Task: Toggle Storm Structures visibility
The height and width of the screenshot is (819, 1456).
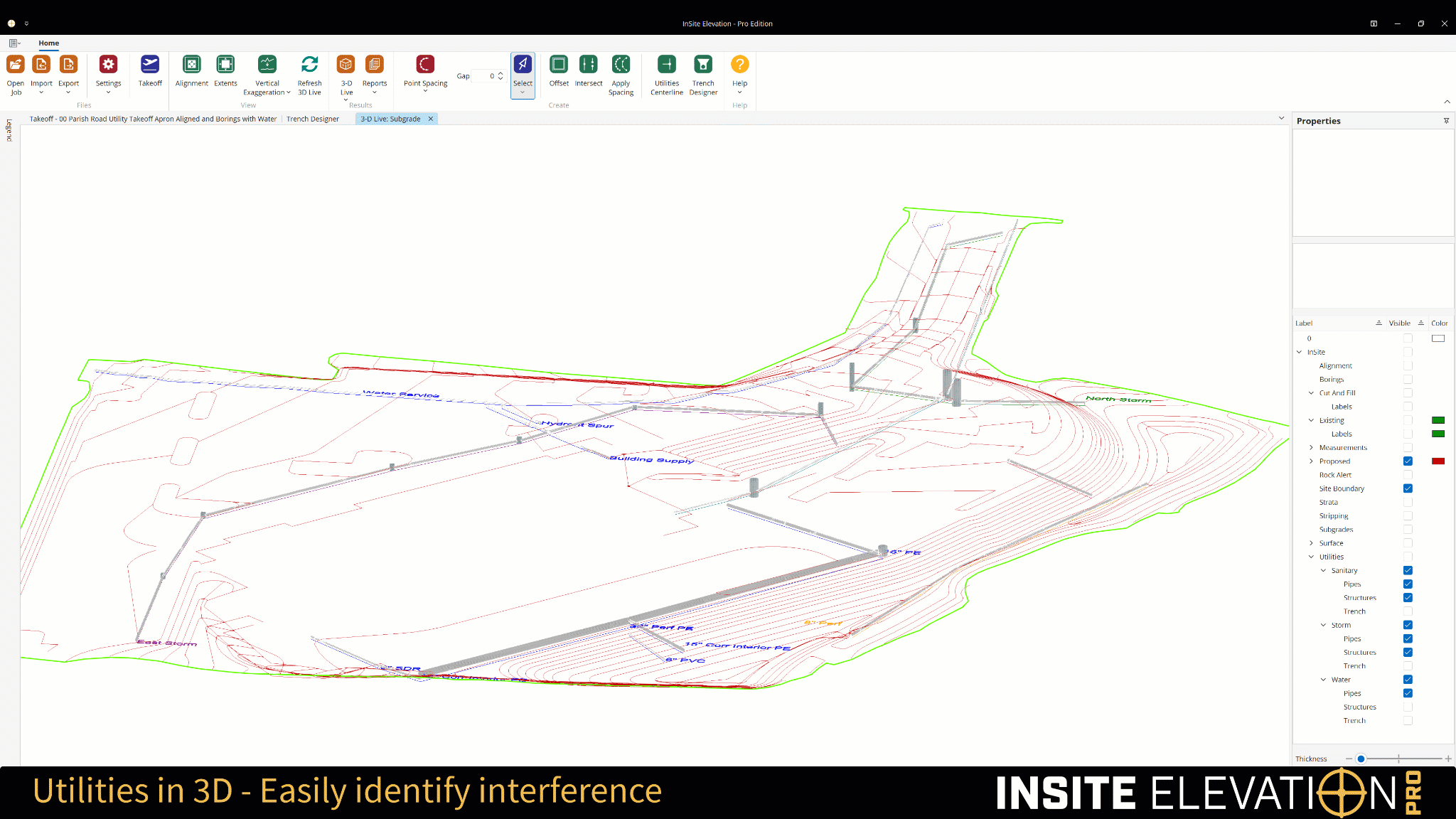Action: point(1408,652)
